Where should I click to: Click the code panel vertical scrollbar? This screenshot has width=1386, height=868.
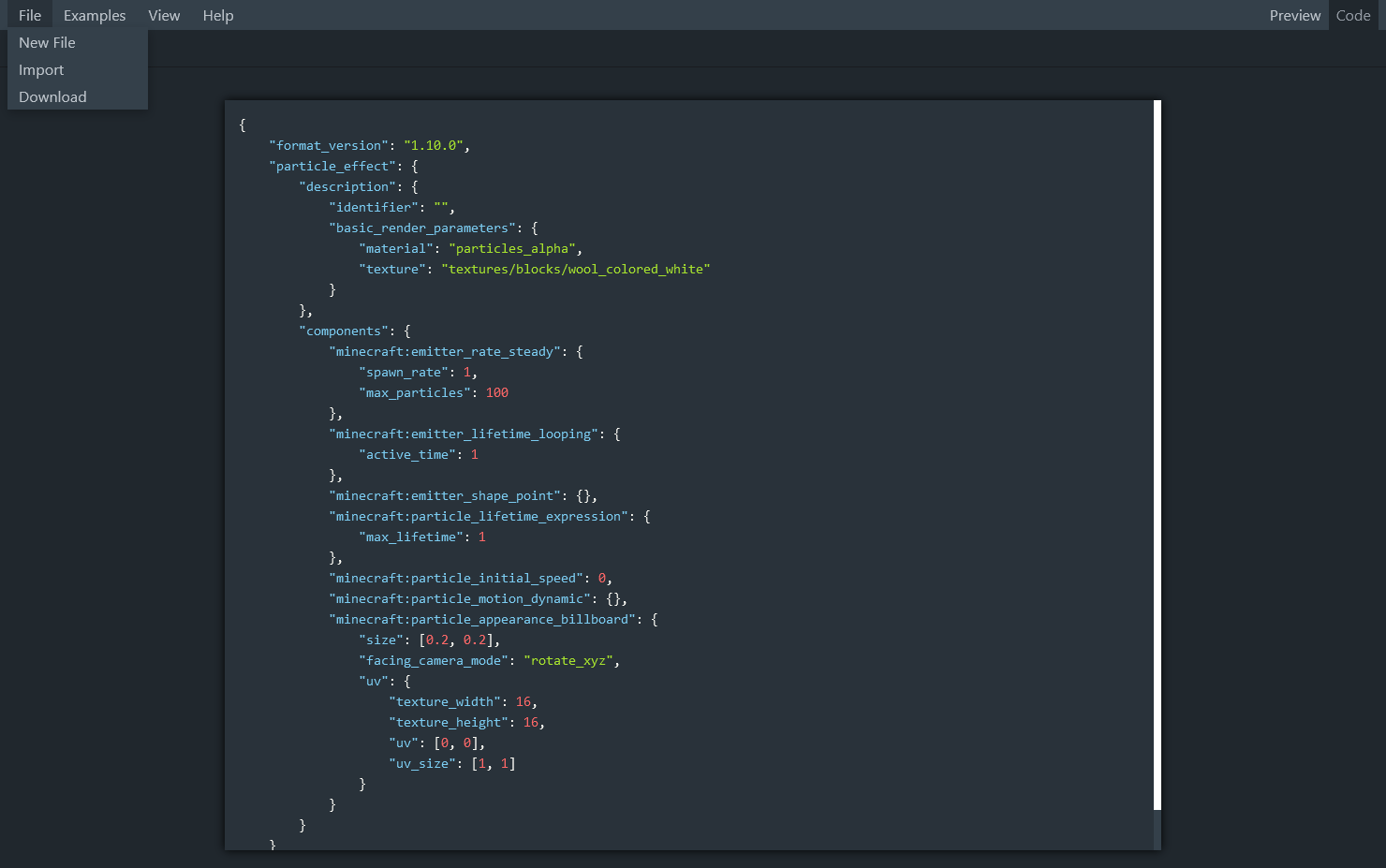tap(1157, 455)
